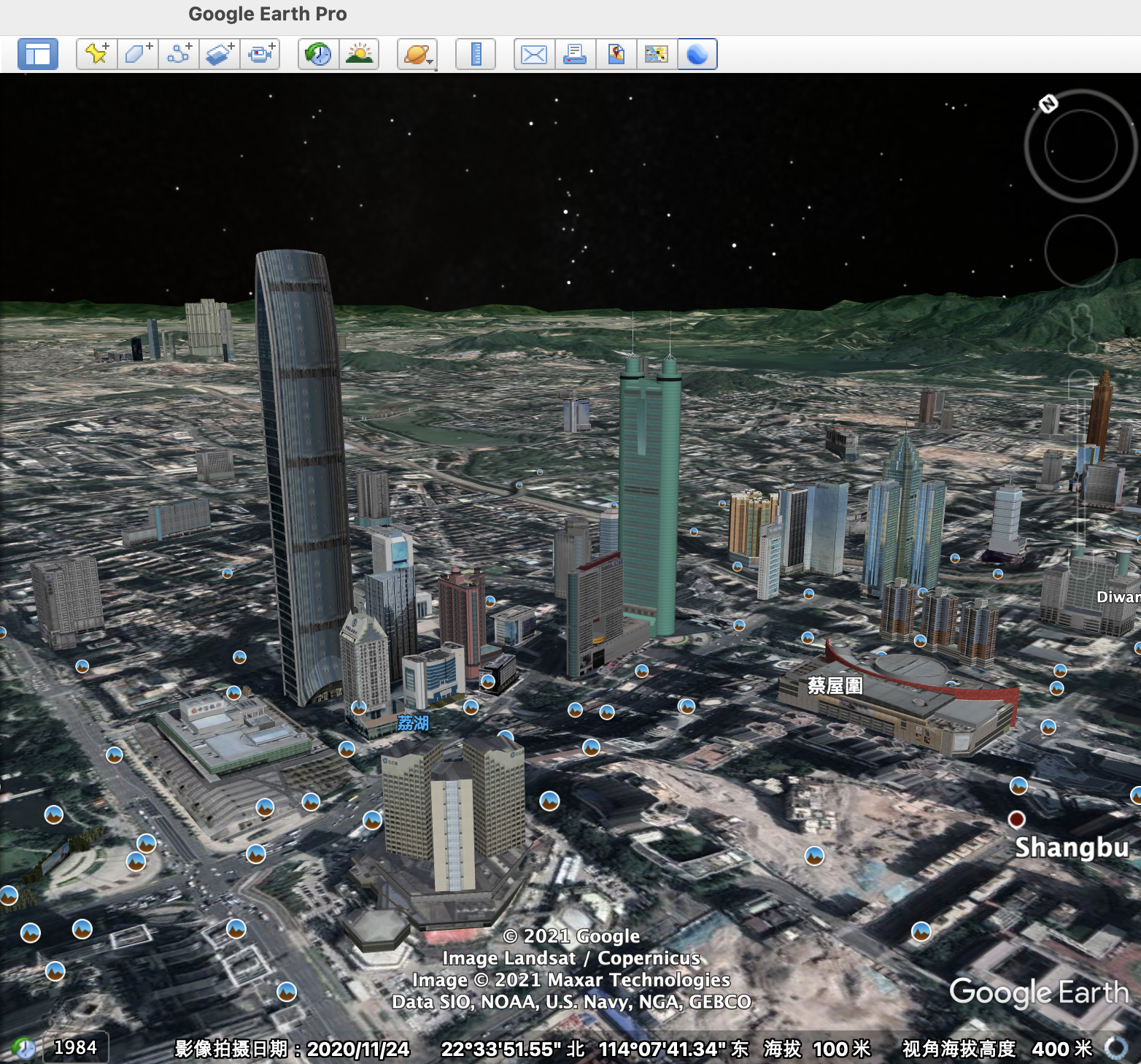Viewport: 1141px width, 1064px height.
Task: Select the red Shangbu location dot
Action: click(1016, 820)
